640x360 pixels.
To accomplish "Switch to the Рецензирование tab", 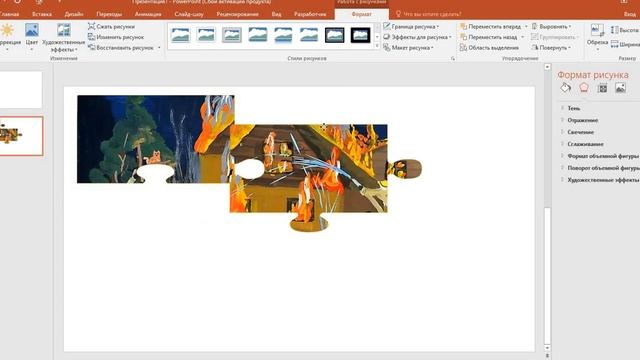I will (x=237, y=14).
